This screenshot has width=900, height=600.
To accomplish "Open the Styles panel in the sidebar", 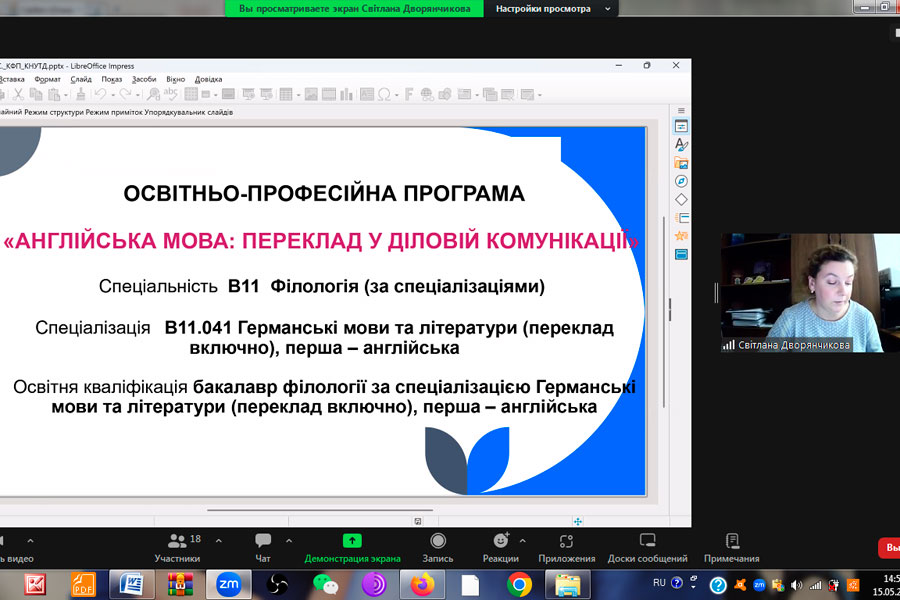I will click(x=681, y=145).
